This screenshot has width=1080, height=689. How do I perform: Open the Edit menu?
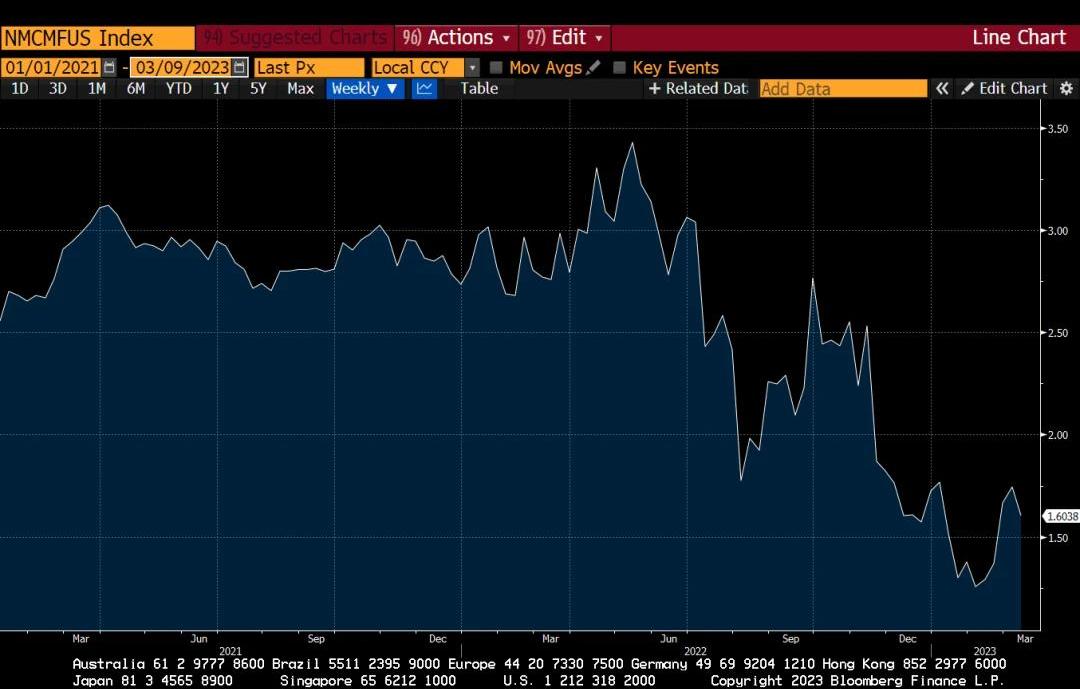pyautogui.click(x=565, y=38)
